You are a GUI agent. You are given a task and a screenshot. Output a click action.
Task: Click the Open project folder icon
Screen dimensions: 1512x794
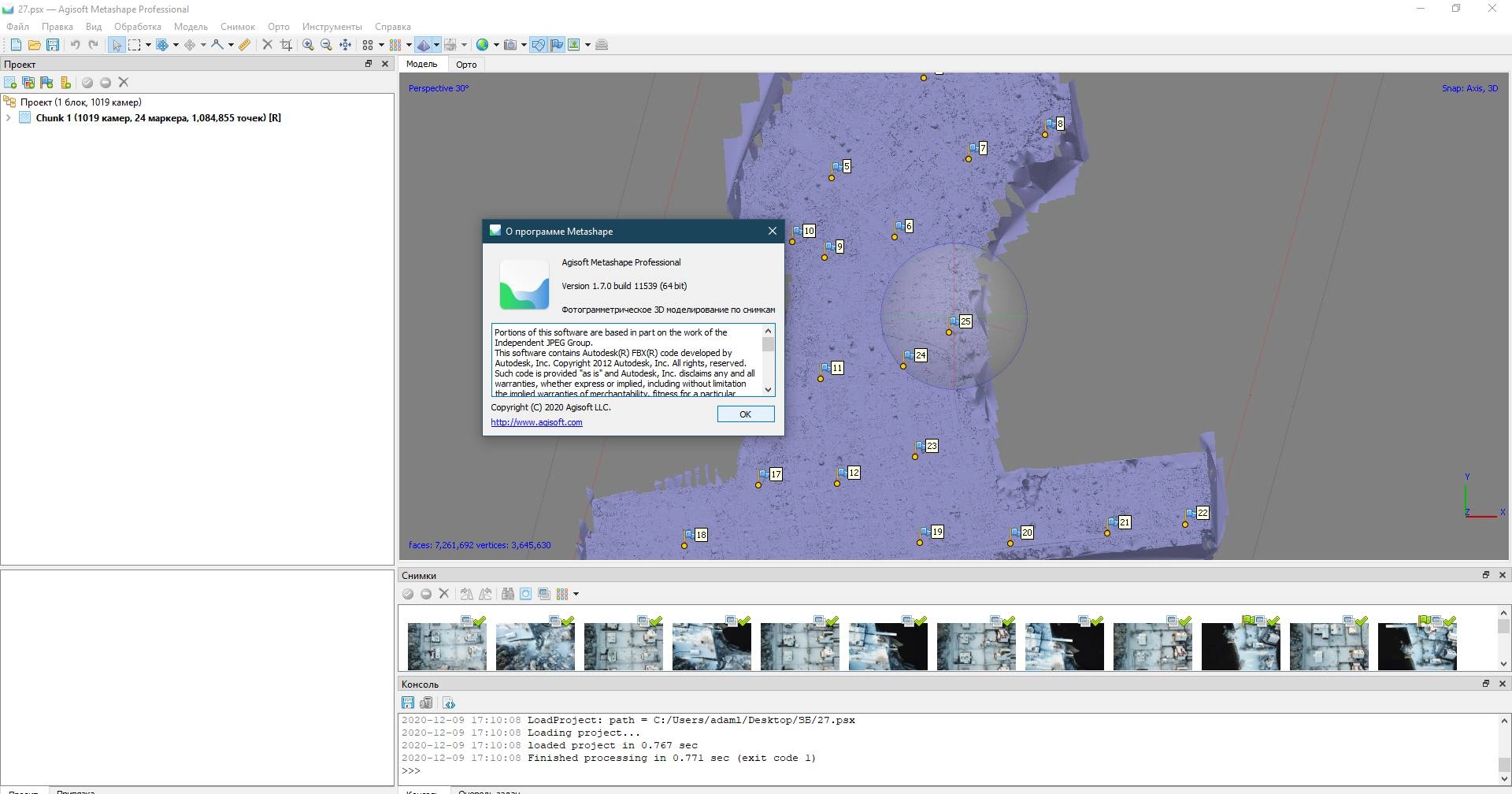34,45
